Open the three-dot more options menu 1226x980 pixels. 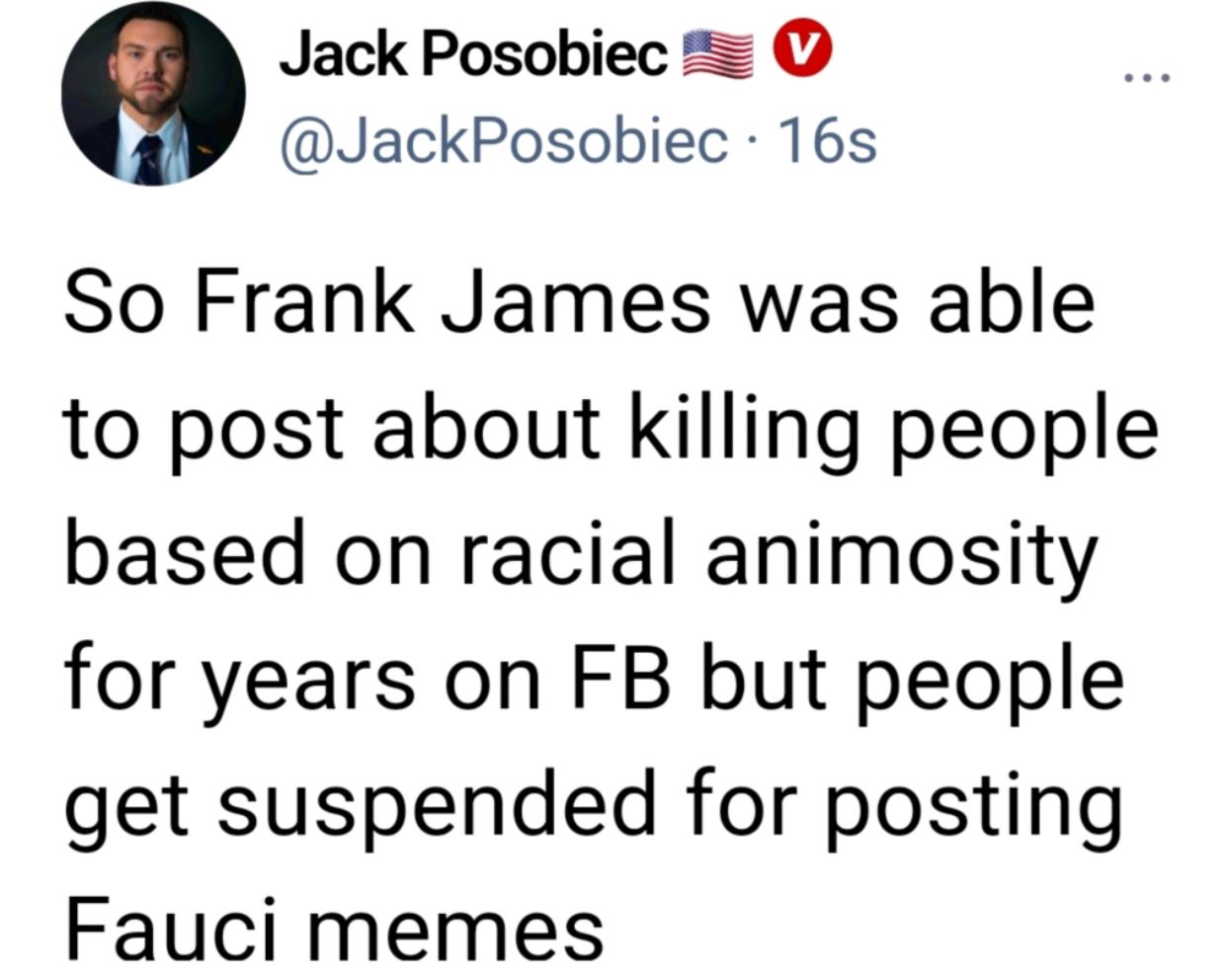tap(1147, 77)
